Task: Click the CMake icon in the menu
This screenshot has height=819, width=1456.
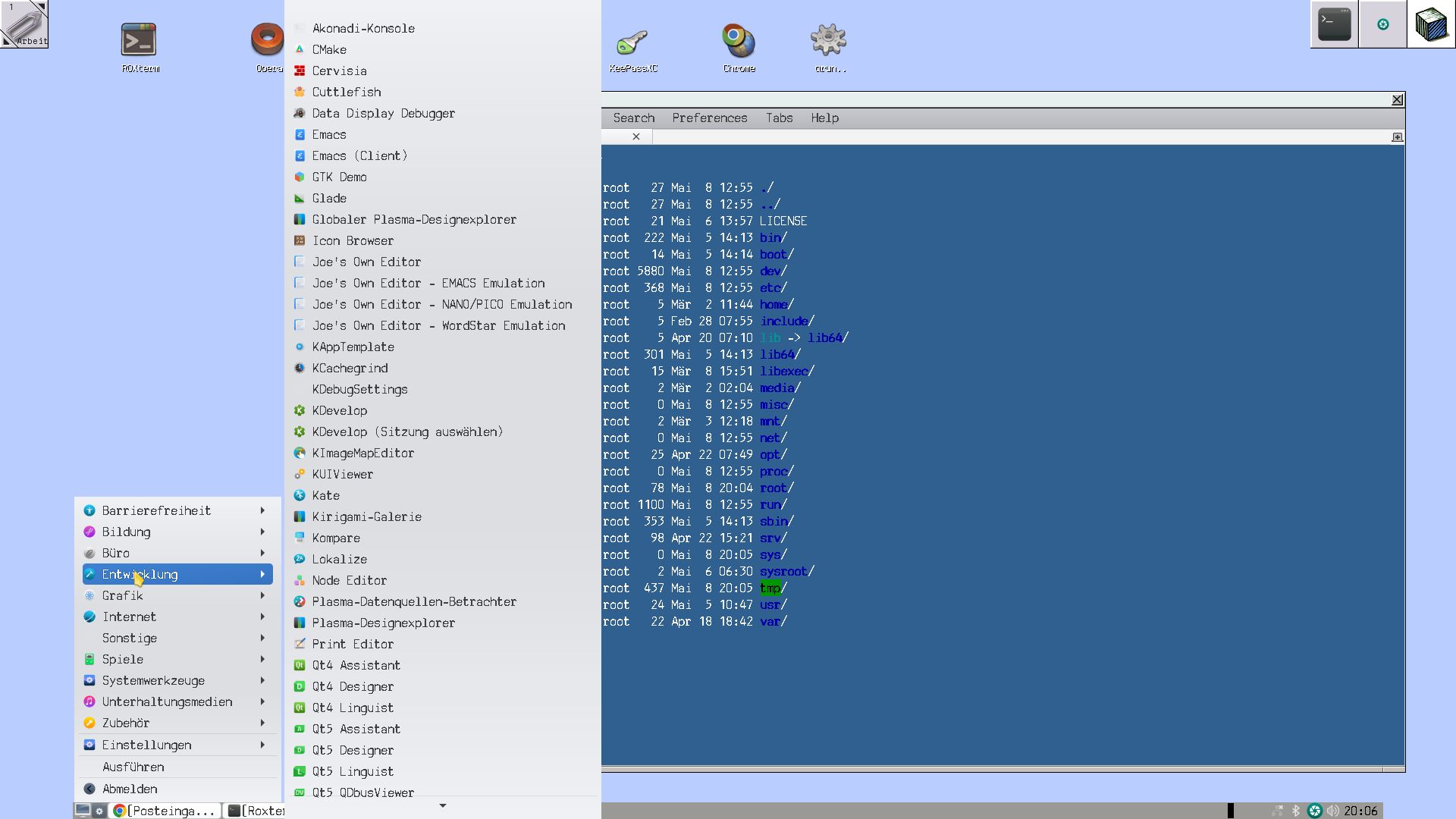Action: click(300, 49)
